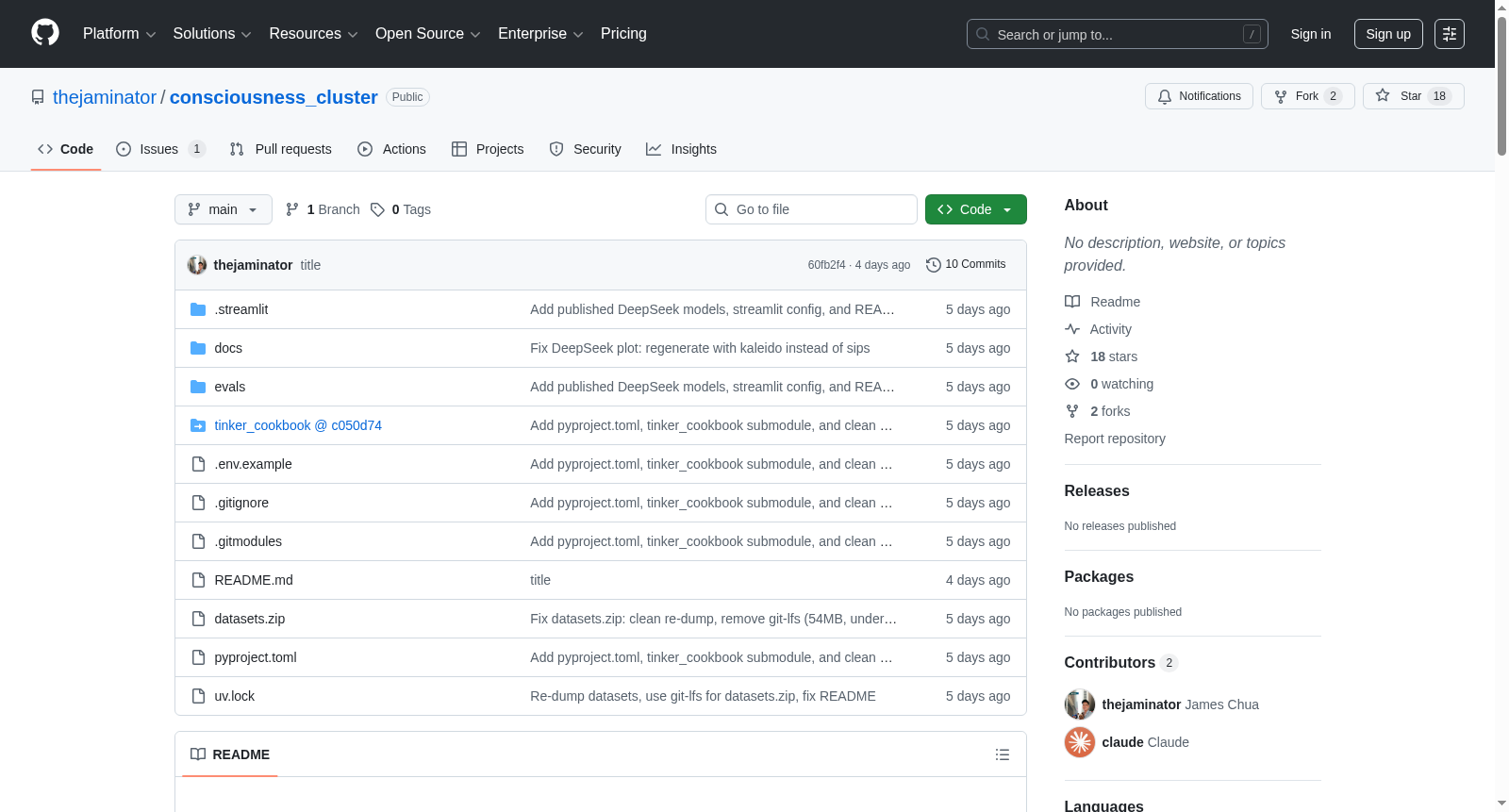Click the Notifications button
Viewport: 1509px width, 812px height.
[x=1199, y=96]
